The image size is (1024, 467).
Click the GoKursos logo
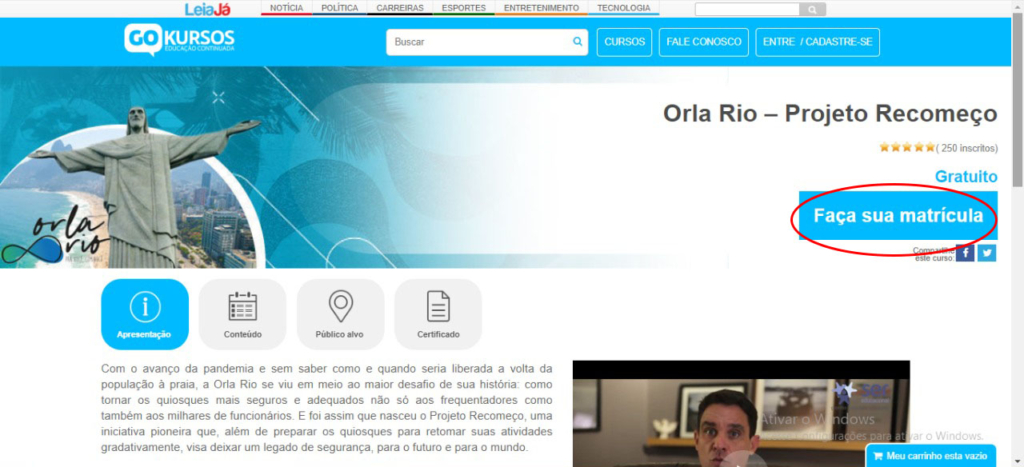[x=179, y=39]
